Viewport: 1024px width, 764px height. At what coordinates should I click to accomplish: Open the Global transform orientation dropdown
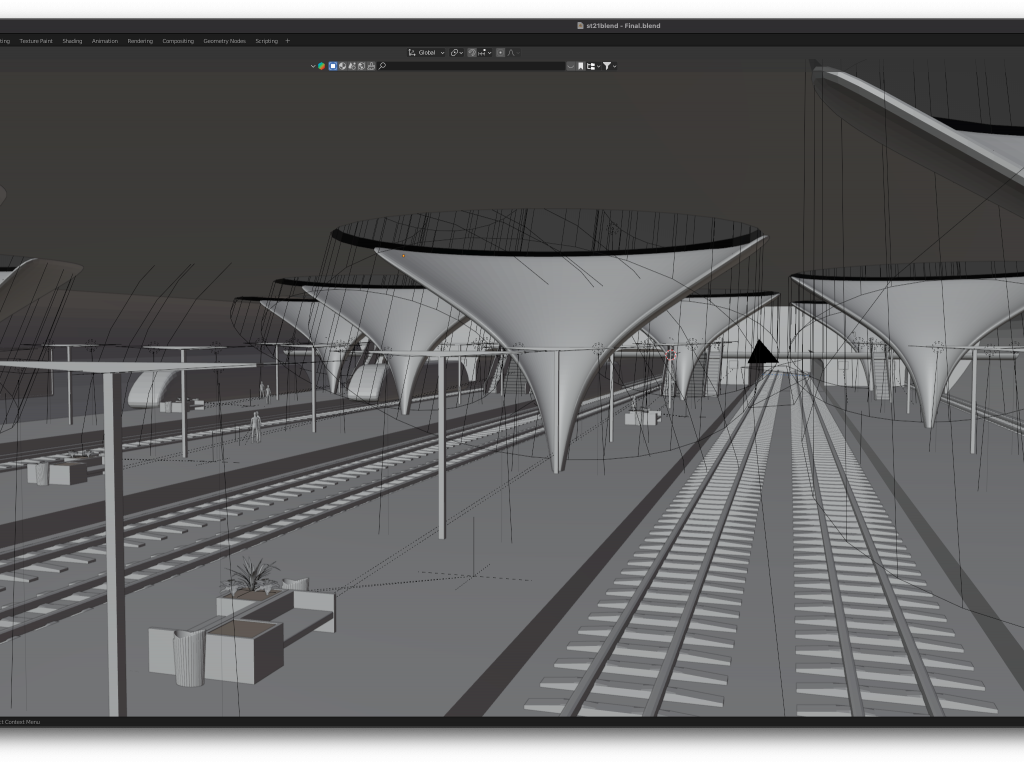[427, 52]
